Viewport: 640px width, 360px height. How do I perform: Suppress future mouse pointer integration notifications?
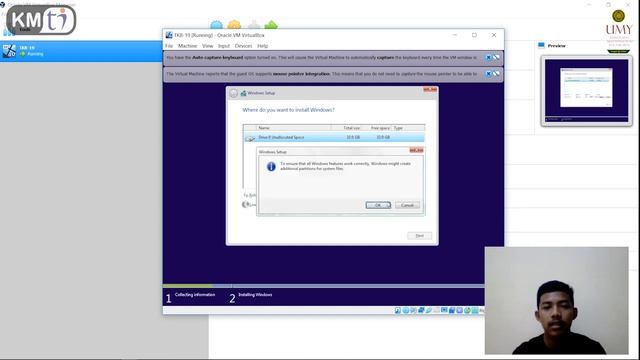tap(496, 74)
